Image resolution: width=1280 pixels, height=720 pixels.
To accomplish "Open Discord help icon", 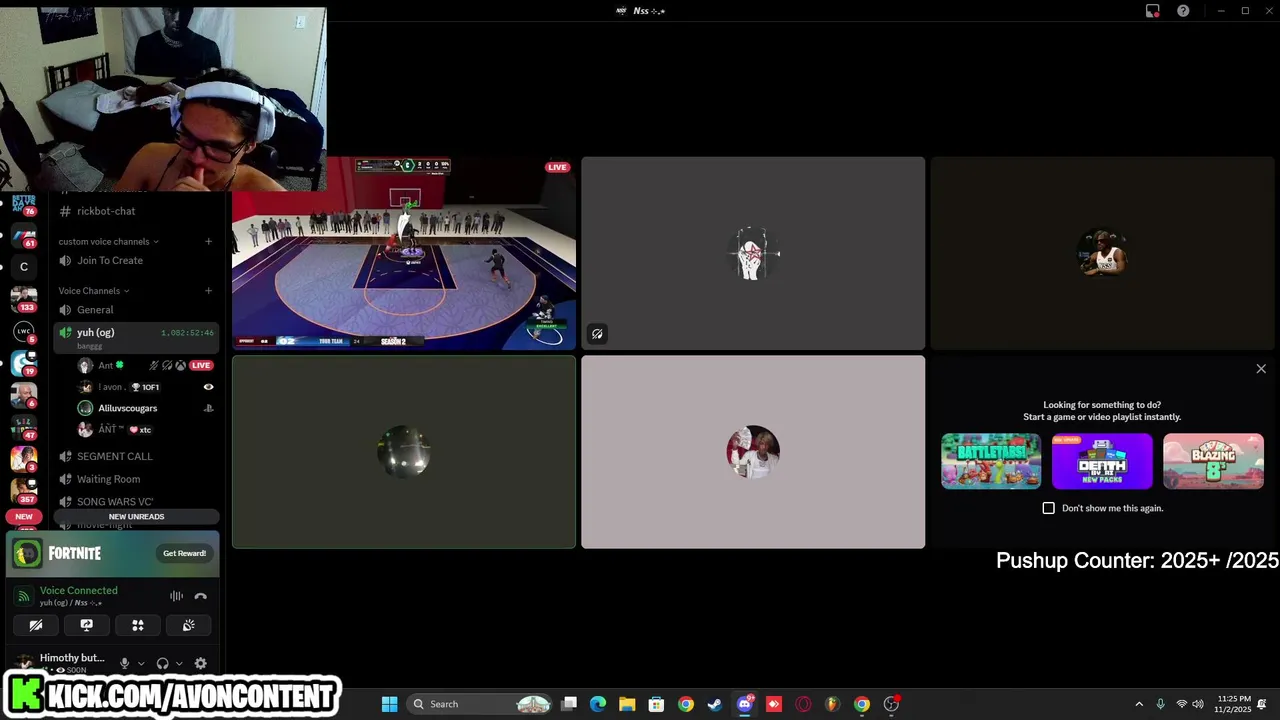I will coord(1183,11).
